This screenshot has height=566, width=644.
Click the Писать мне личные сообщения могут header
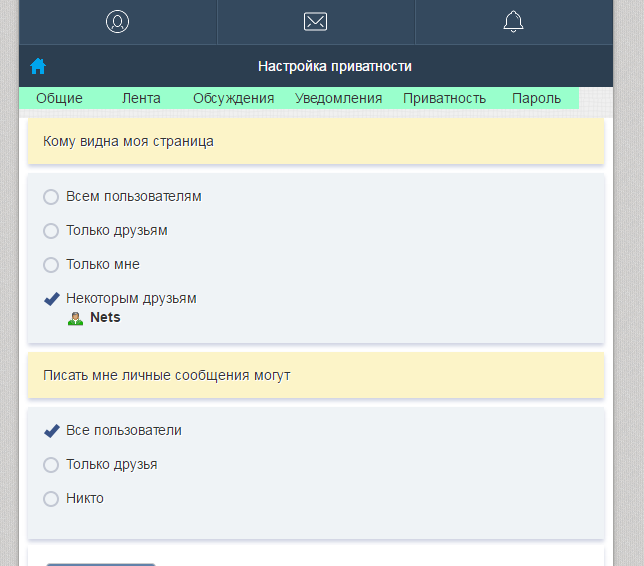(x=316, y=375)
